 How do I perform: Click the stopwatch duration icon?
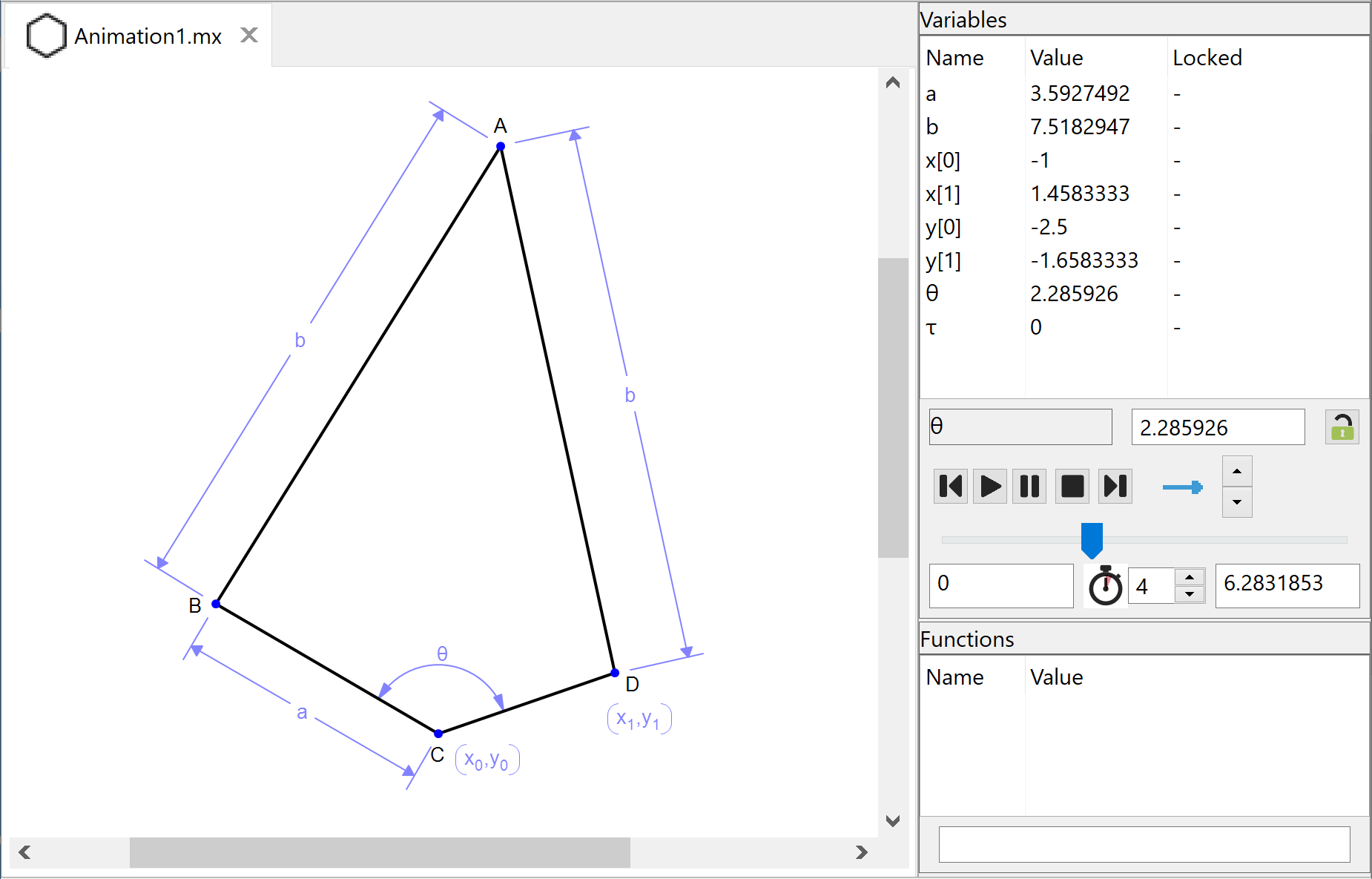click(x=1105, y=586)
